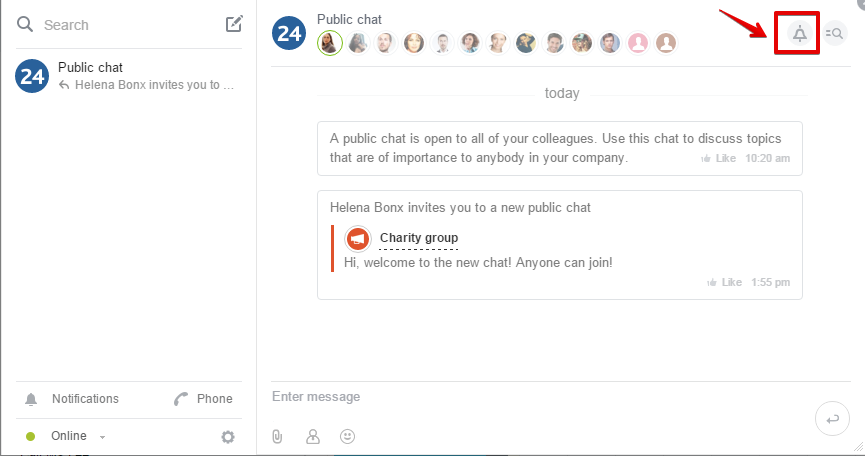Click the new chat compose icon

coord(234,24)
